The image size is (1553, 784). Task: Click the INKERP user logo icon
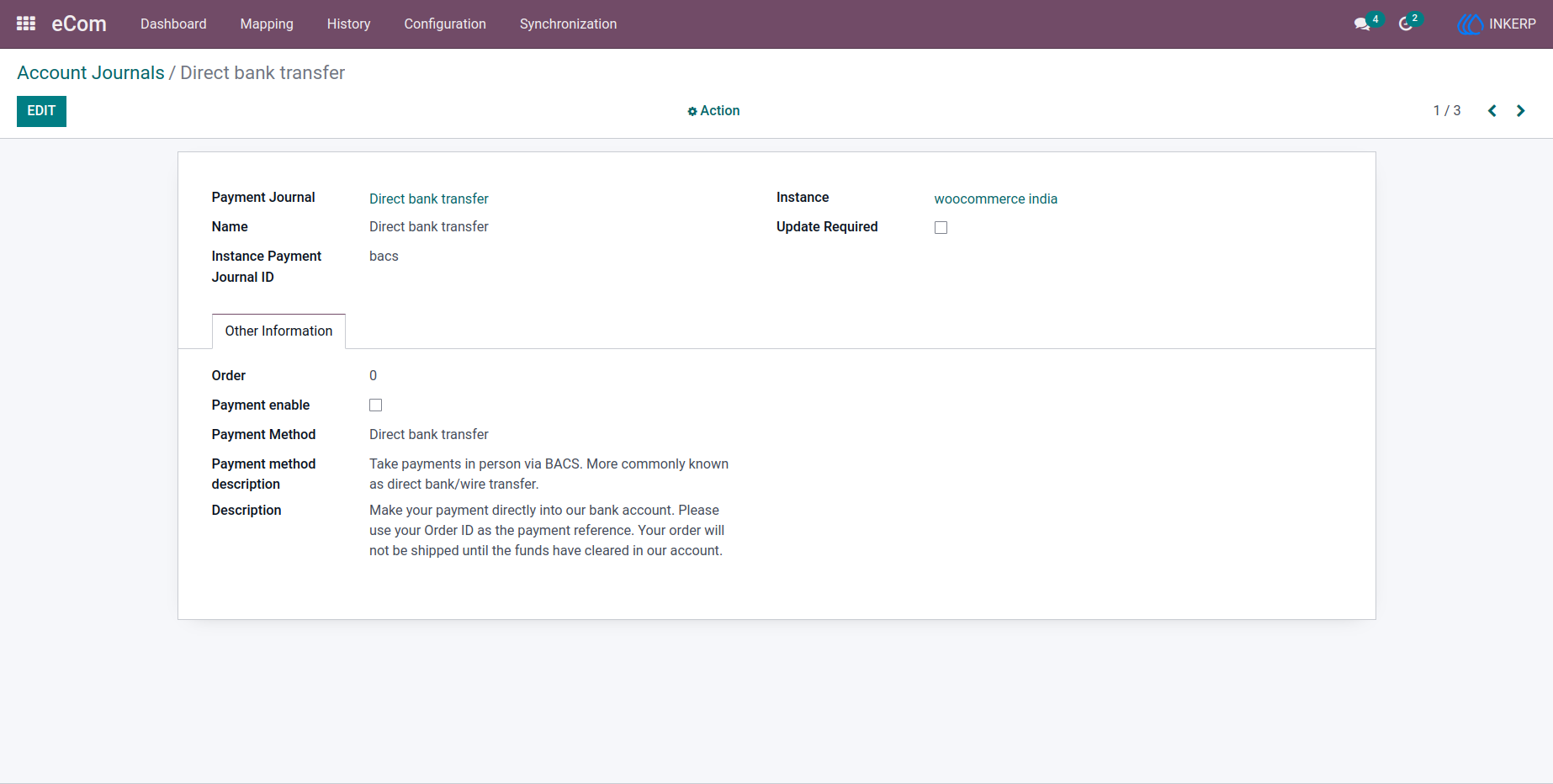[x=1470, y=24]
